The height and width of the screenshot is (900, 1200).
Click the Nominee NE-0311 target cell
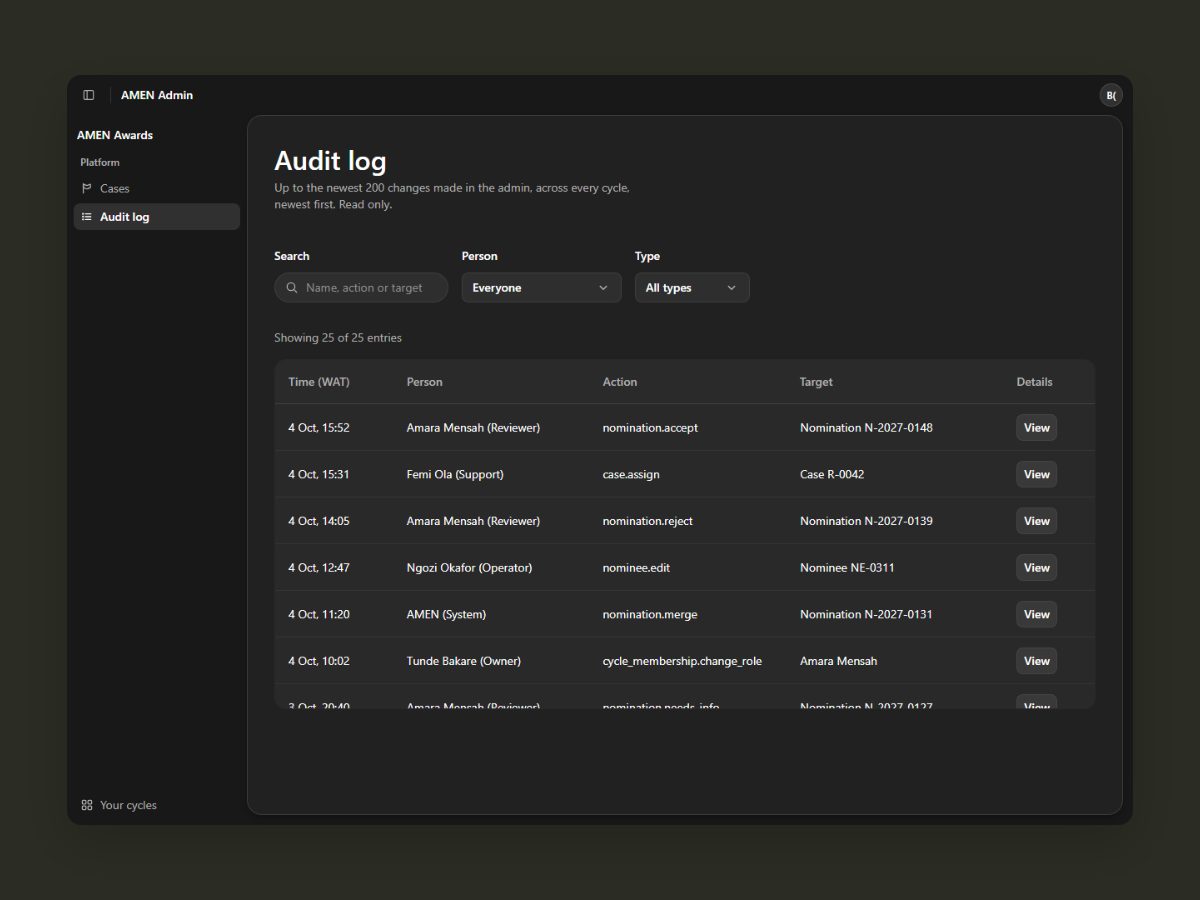[847, 568]
